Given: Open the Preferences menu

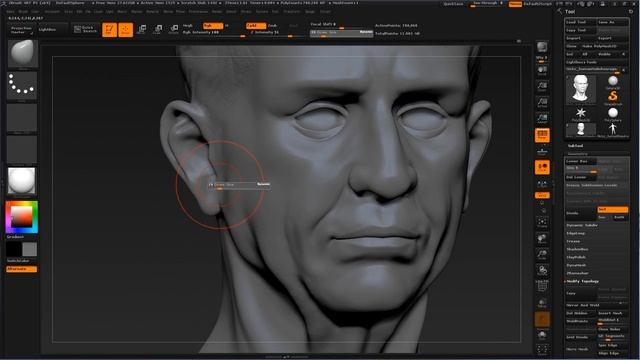Looking at the screenshot, I should 198,12.
